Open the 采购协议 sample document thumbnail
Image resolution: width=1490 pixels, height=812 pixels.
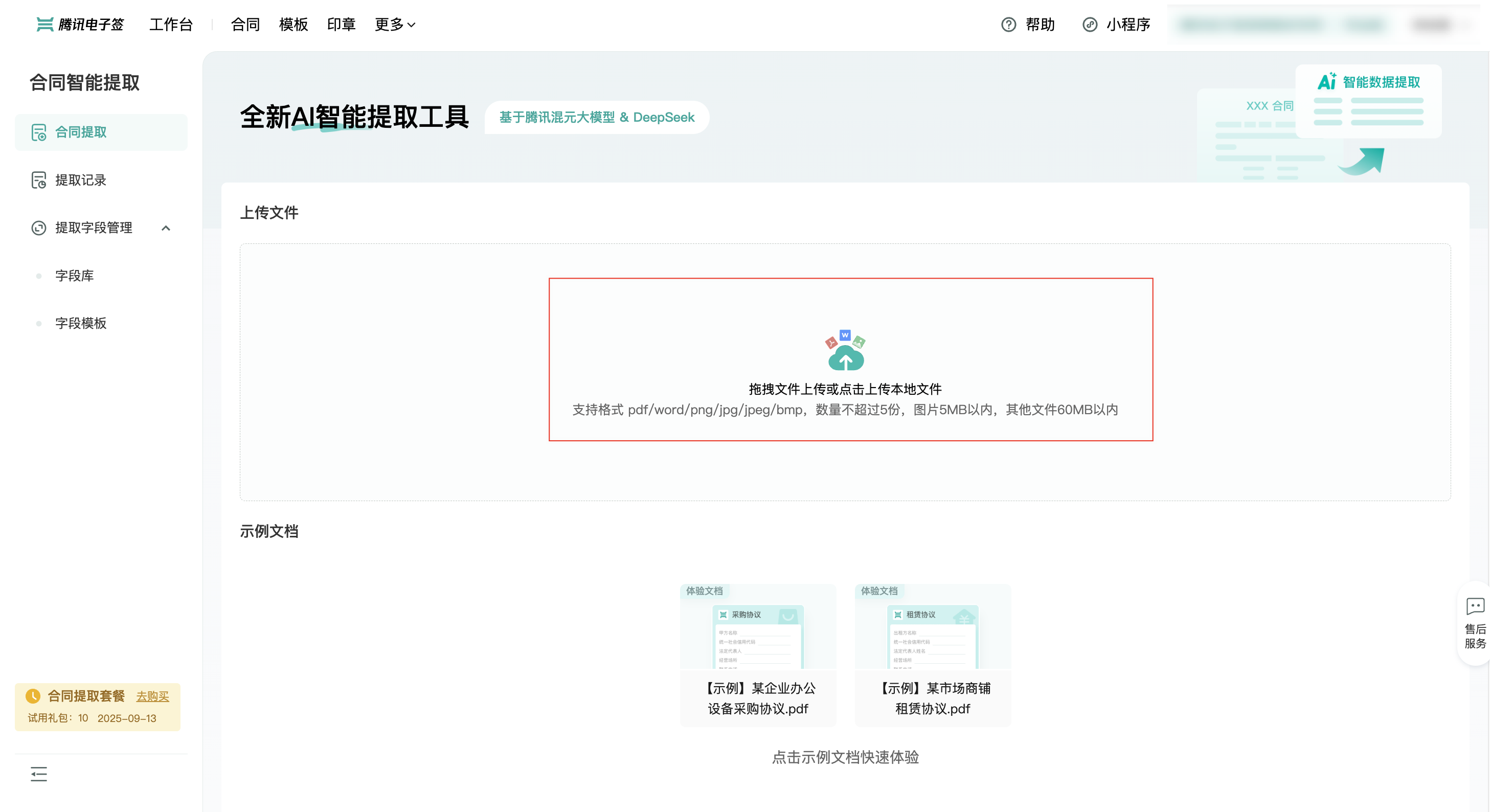coord(758,627)
